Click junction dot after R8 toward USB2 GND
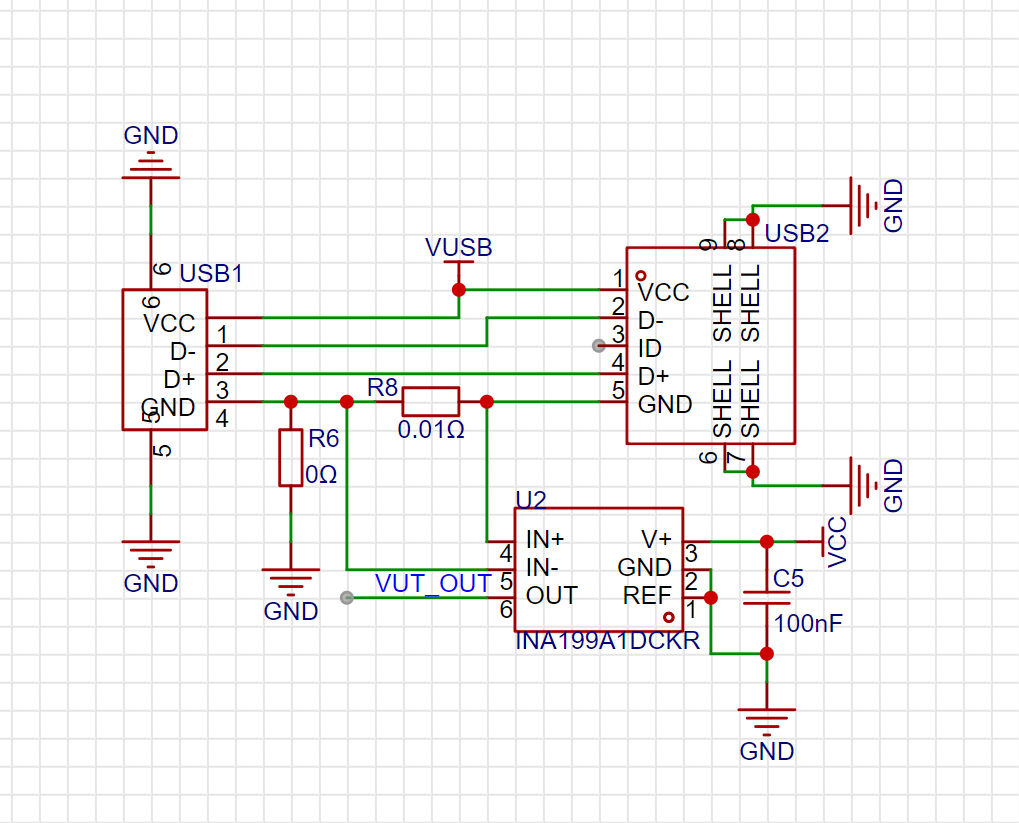 487,402
